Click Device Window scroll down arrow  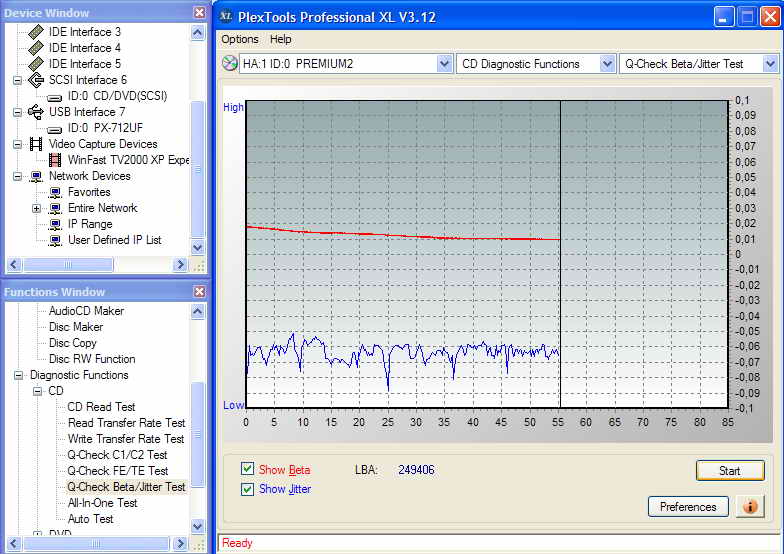coord(198,247)
